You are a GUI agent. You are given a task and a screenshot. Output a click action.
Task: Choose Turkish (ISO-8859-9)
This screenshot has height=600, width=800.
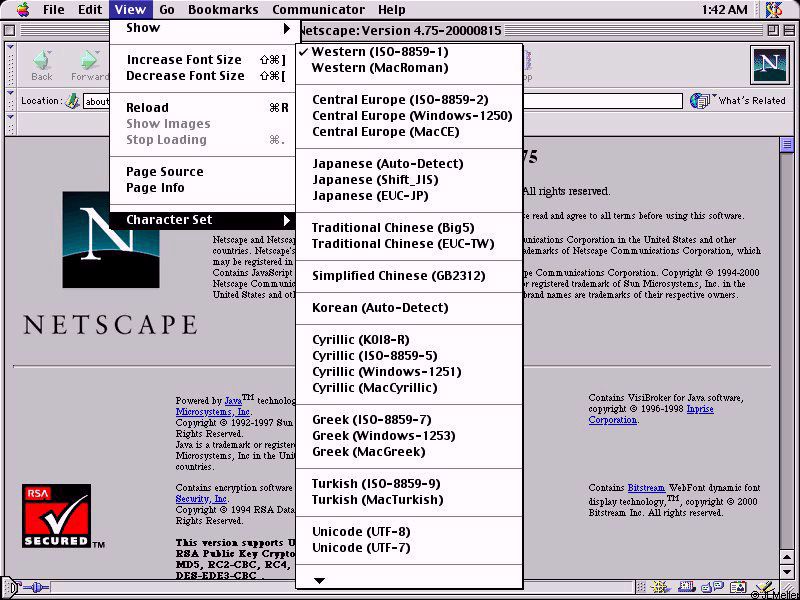point(409,484)
